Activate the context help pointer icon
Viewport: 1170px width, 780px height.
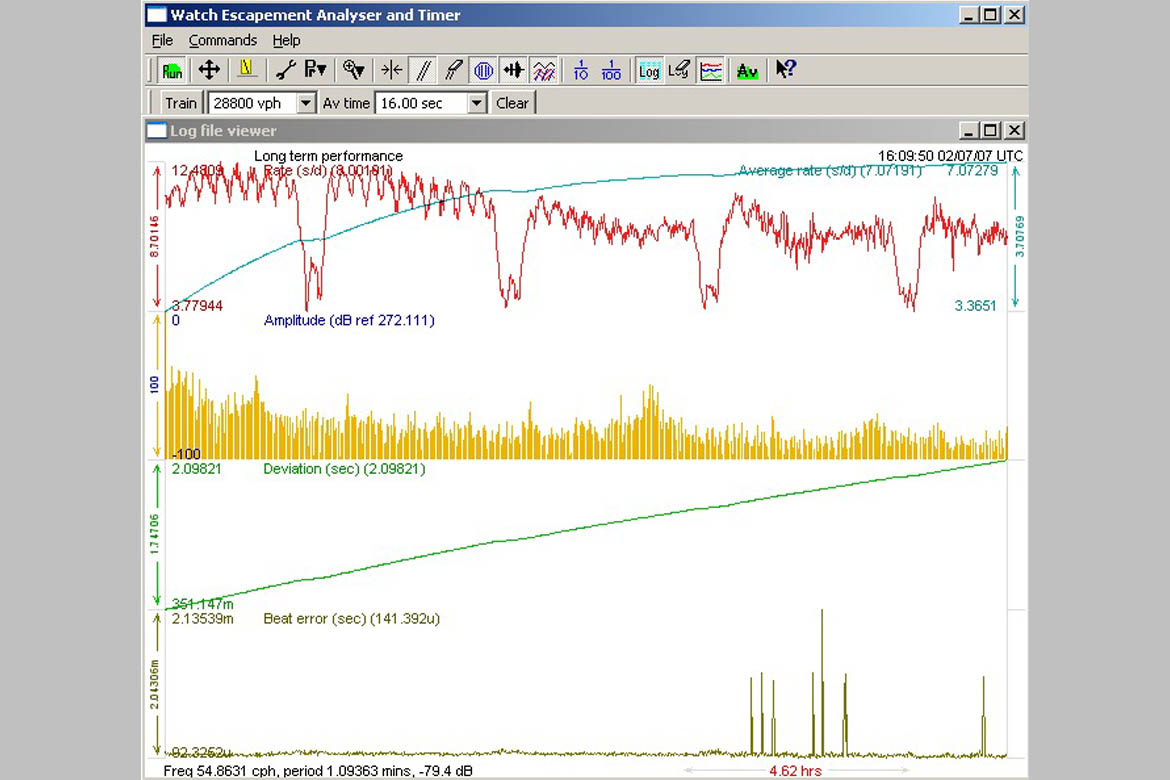[786, 70]
